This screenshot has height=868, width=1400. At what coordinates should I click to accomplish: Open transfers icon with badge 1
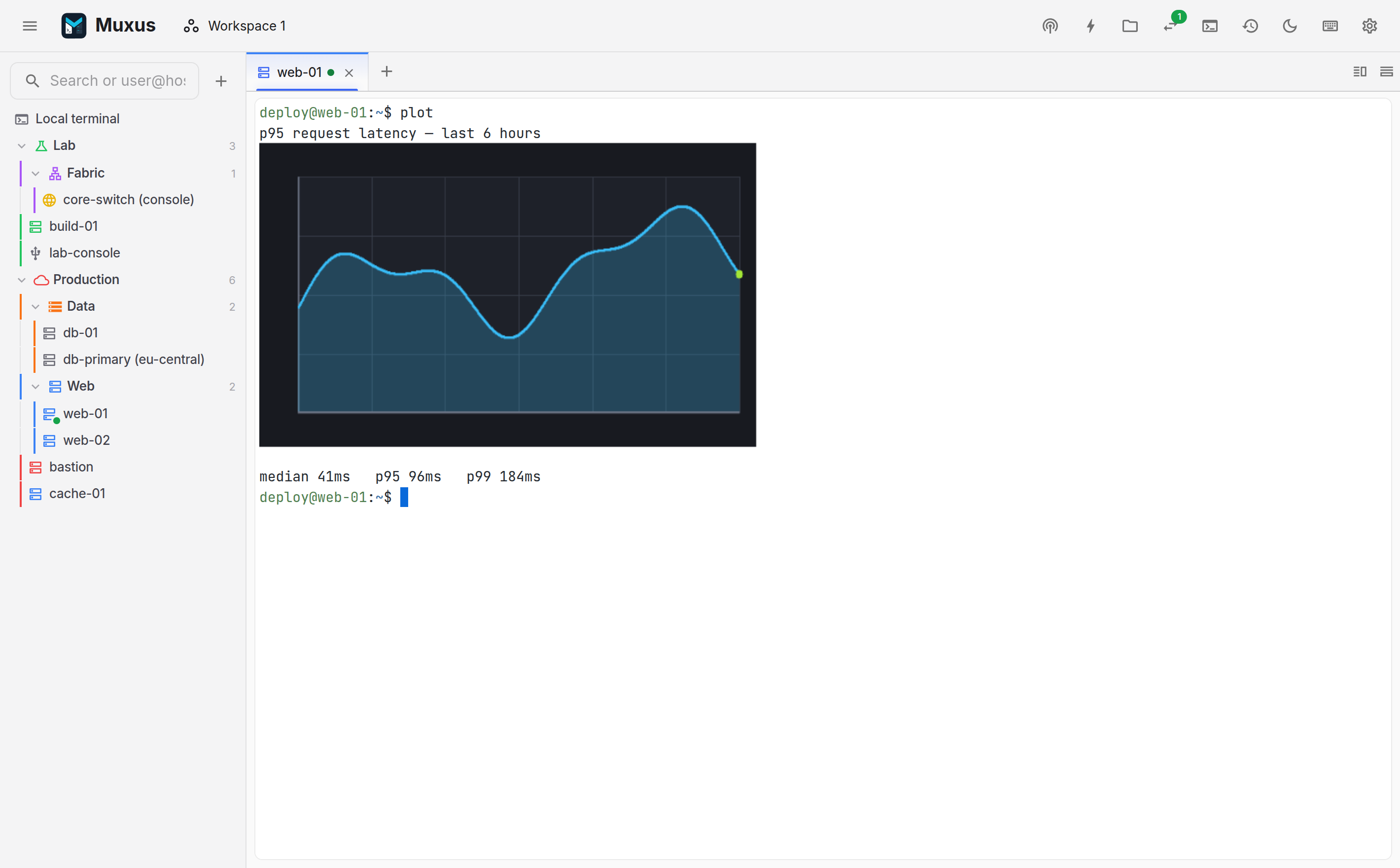click(1171, 26)
